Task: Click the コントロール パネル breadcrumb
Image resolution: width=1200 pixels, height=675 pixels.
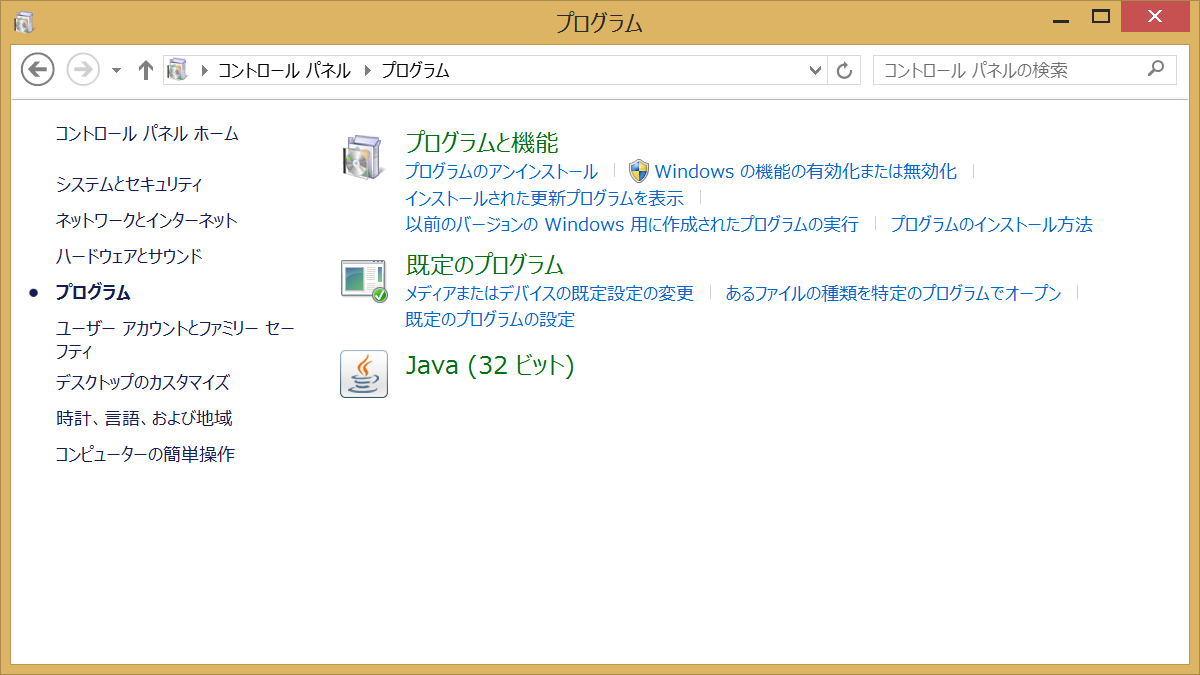Action: click(284, 70)
